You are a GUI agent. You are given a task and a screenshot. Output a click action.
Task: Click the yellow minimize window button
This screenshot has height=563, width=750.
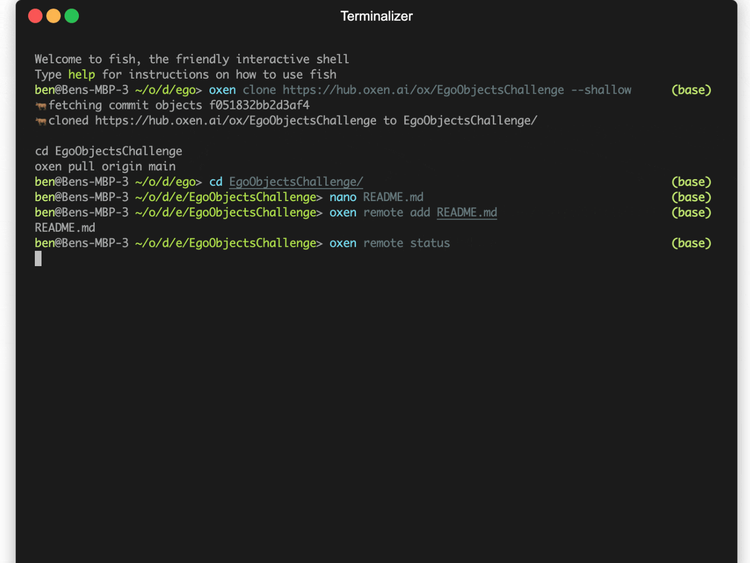tap(54, 16)
